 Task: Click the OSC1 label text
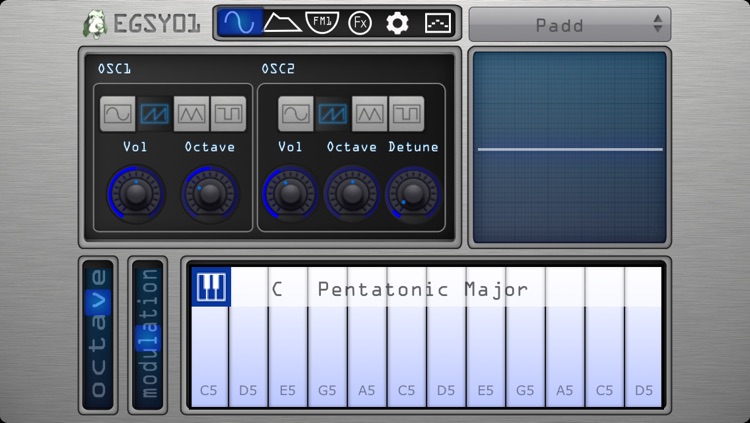click(x=114, y=69)
